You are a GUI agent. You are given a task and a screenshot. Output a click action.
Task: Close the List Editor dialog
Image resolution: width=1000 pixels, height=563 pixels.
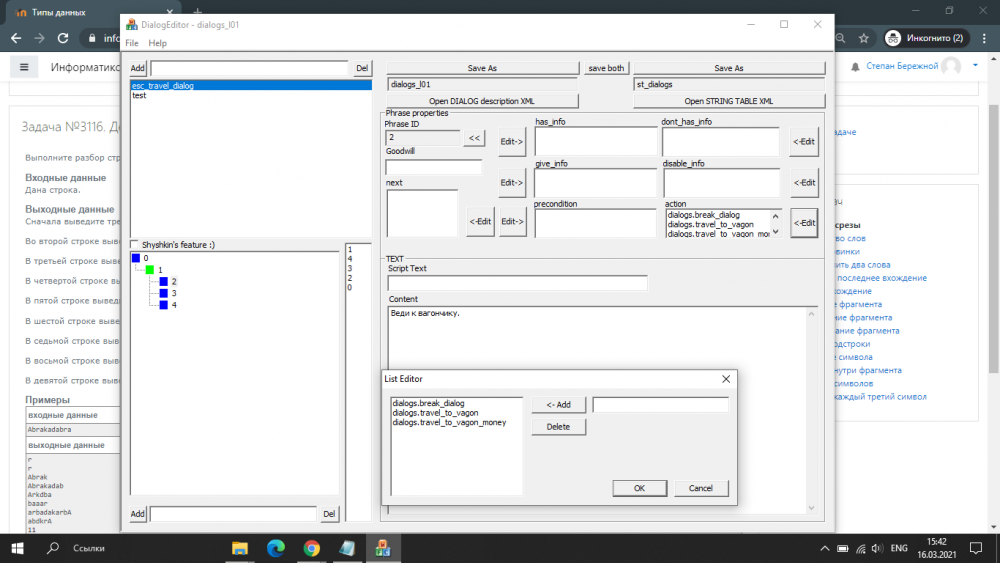[x=726, y=379]
